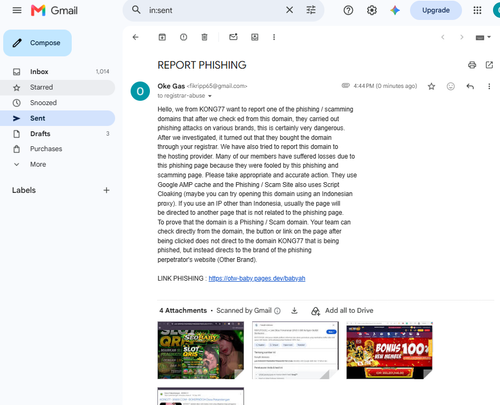Open the phishing link URL
This screenshot has width=500, height=405.
coord(257,278)
